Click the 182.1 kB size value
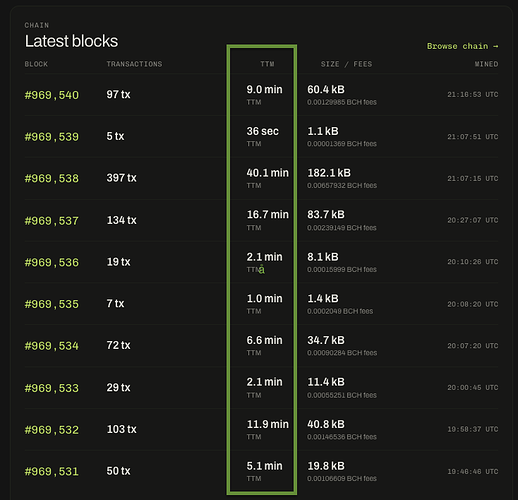 (329, 173)
